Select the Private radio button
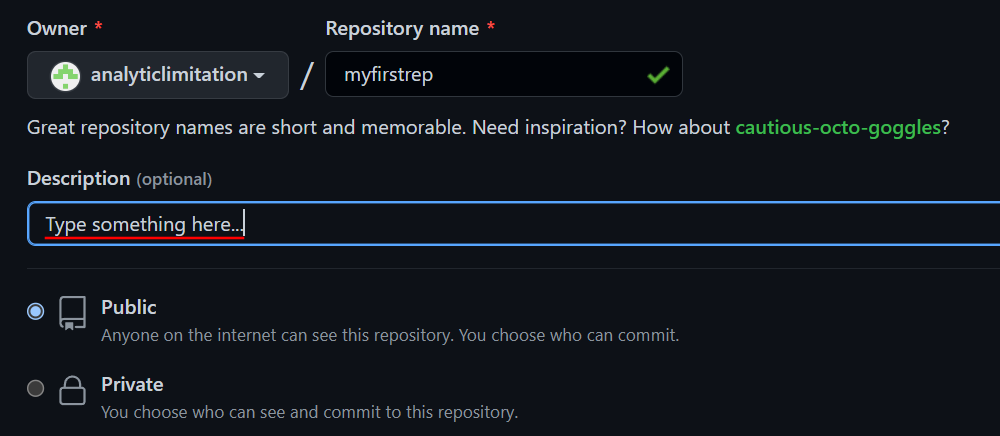Image resolution: width=1000 pixels, height=436 pixels. pyautogui.click(x=36, y=389)
